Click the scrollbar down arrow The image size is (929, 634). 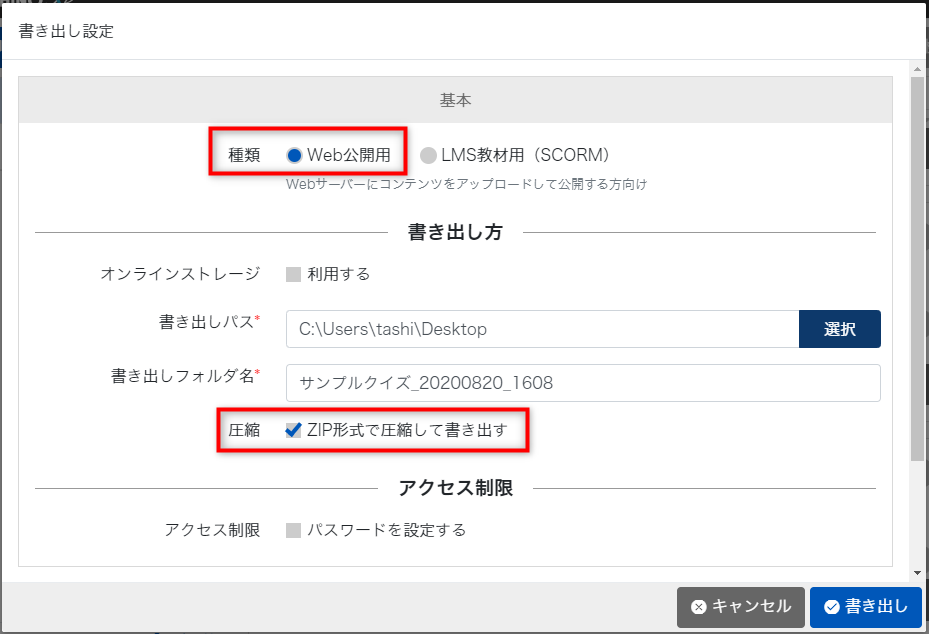point(917,573)
